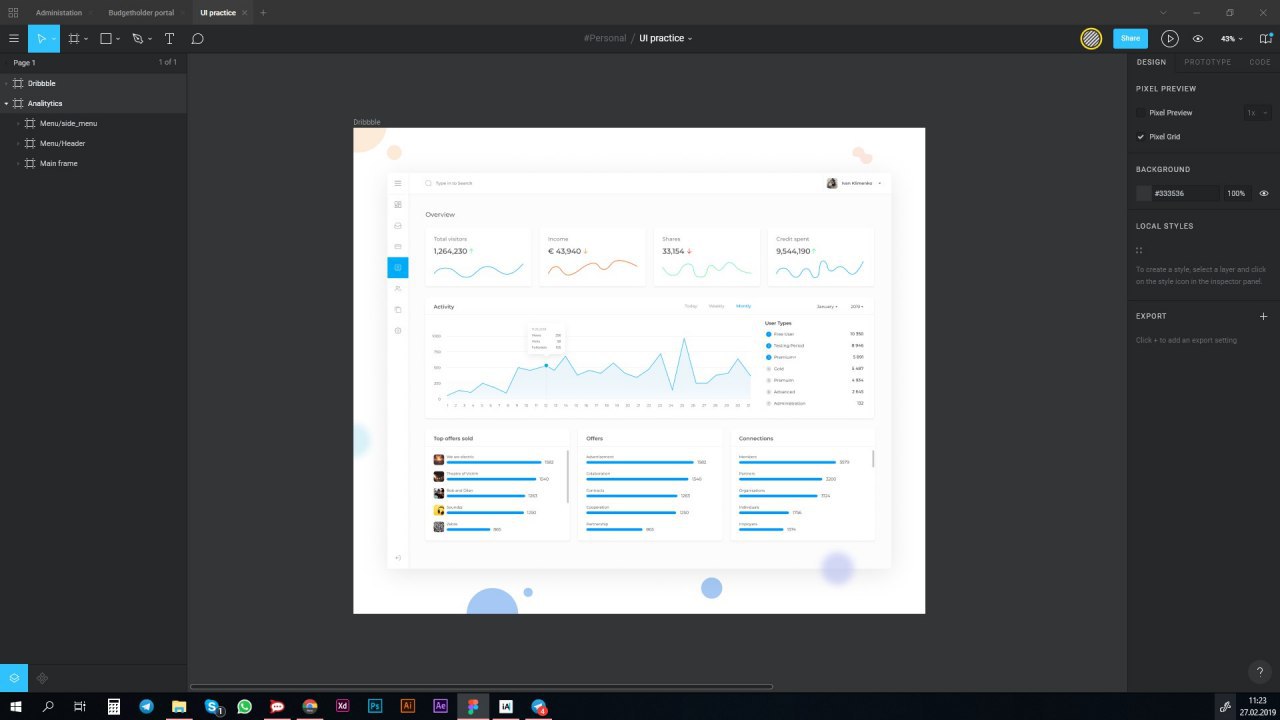The image size is (1280, 720).
Task: Open the team library book icon
Action: 1265,38
